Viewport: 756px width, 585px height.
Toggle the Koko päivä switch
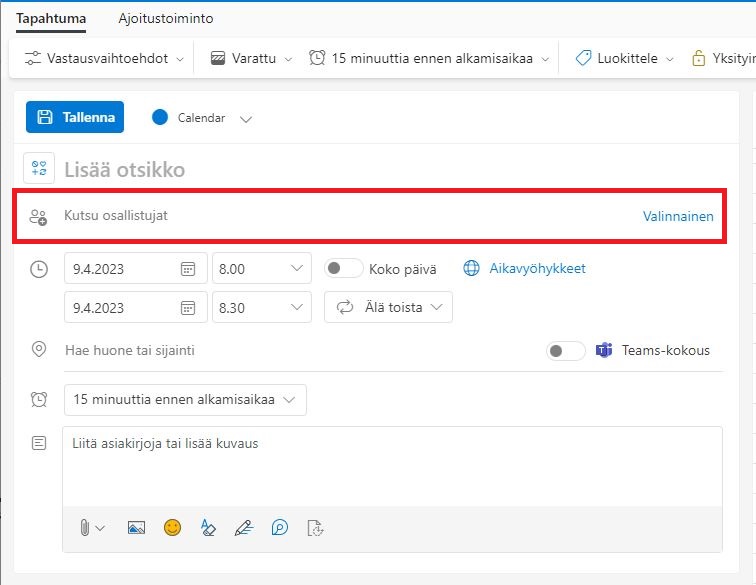pyautogui.click(x=343, y=268)
